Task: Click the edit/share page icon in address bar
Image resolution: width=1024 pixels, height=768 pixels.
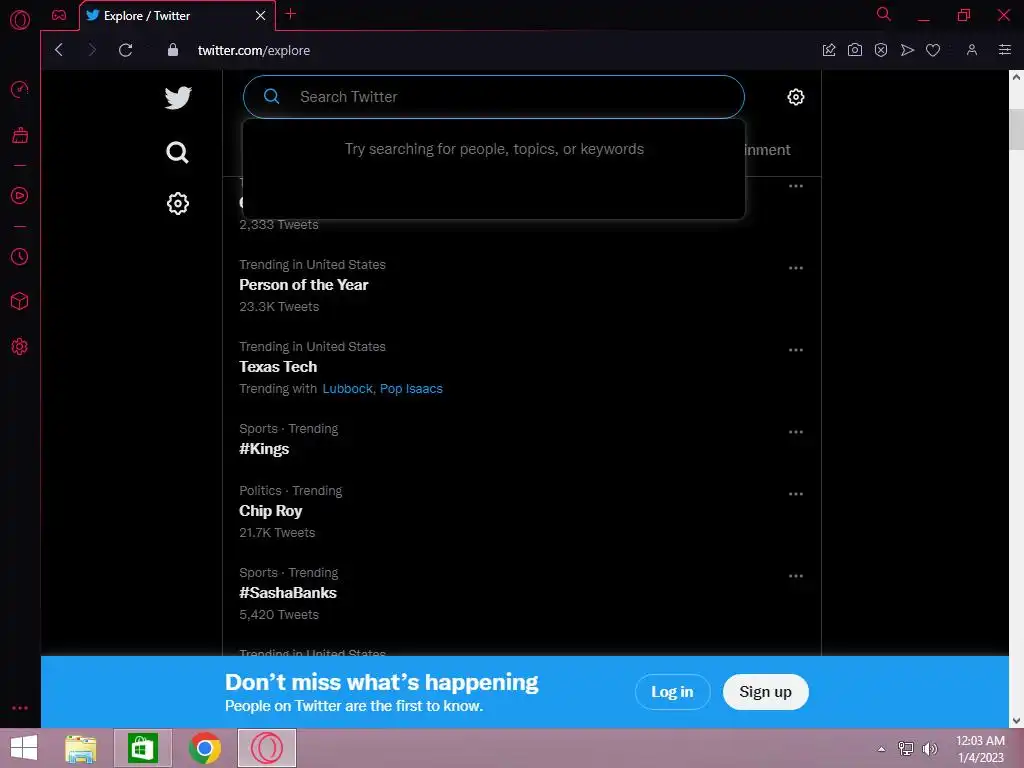Action: [x=829, y=50]
